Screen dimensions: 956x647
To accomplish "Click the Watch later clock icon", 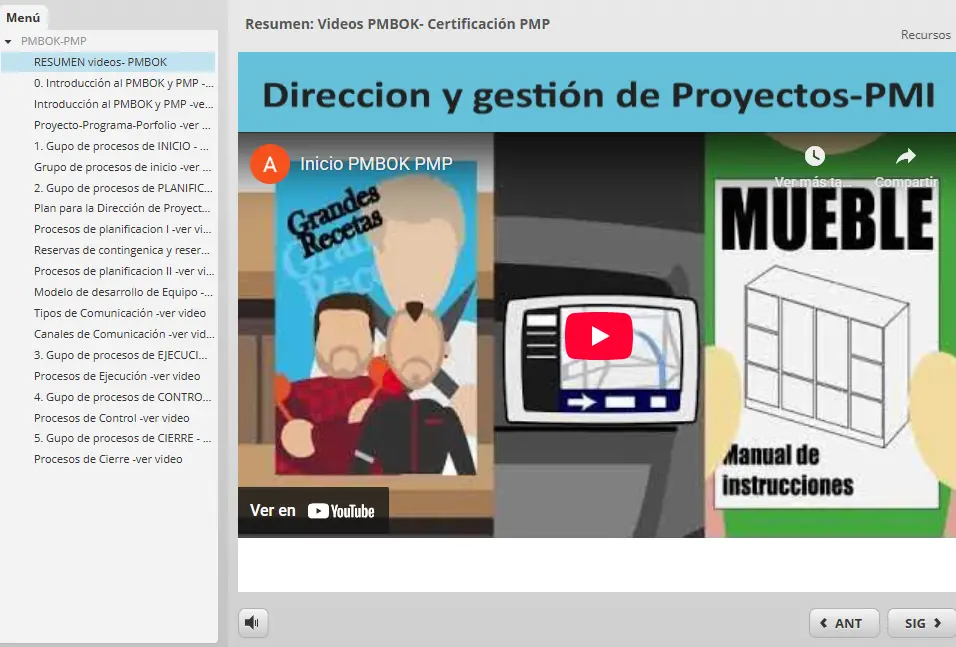I will click(814, 157).
